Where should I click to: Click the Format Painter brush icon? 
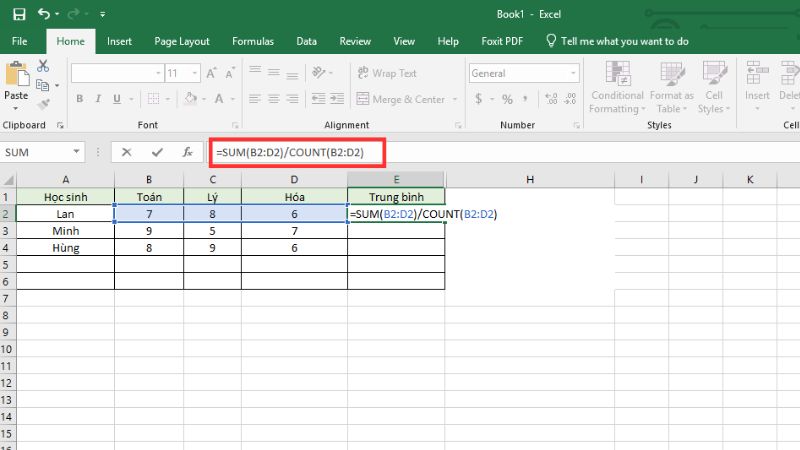(x=43, y=104)
